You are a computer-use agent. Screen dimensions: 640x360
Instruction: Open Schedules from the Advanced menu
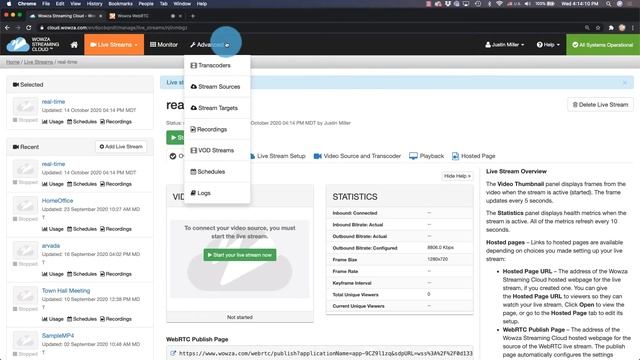217,171
